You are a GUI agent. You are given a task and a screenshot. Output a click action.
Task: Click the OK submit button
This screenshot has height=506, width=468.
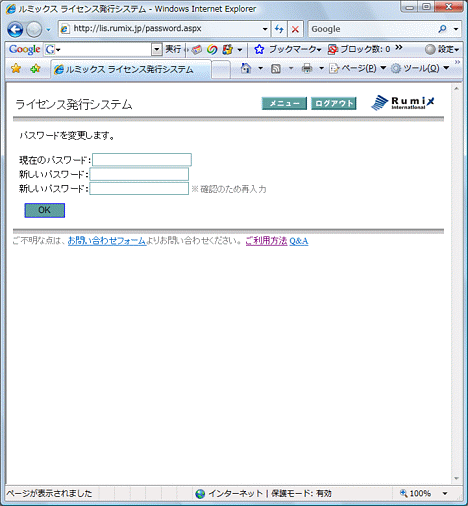[45, 210]
